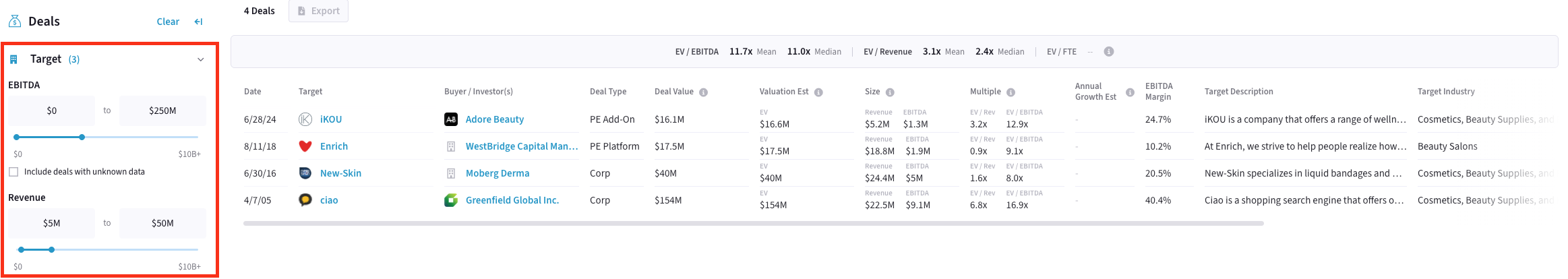Click the Buyer / Investor(s) column header
This screenshot has width=1568, height=279.
pyautogui.click(x=479, y=92)
